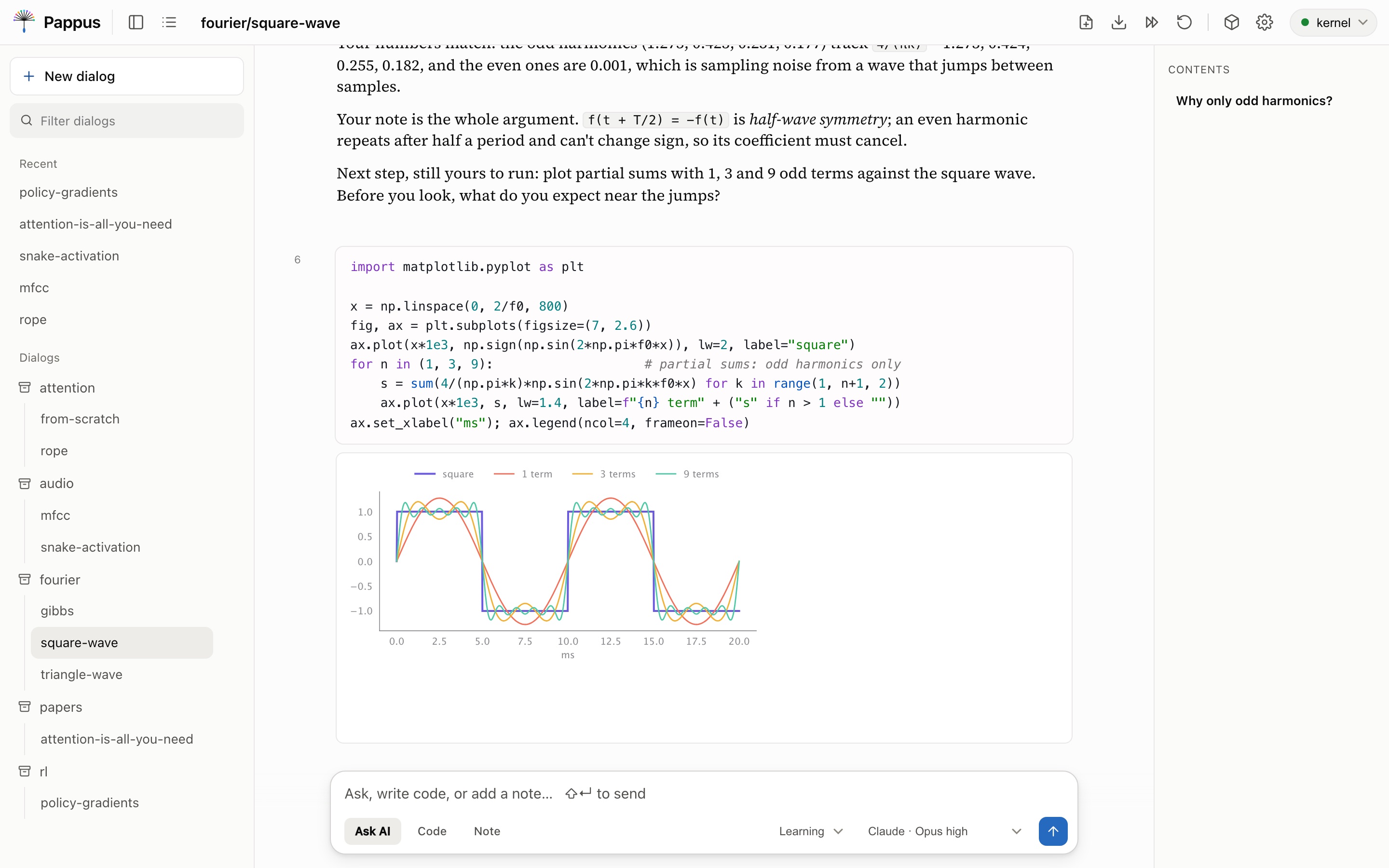Open policy-gradients under the rl group
1389x868 pixels.
point(90,802)
